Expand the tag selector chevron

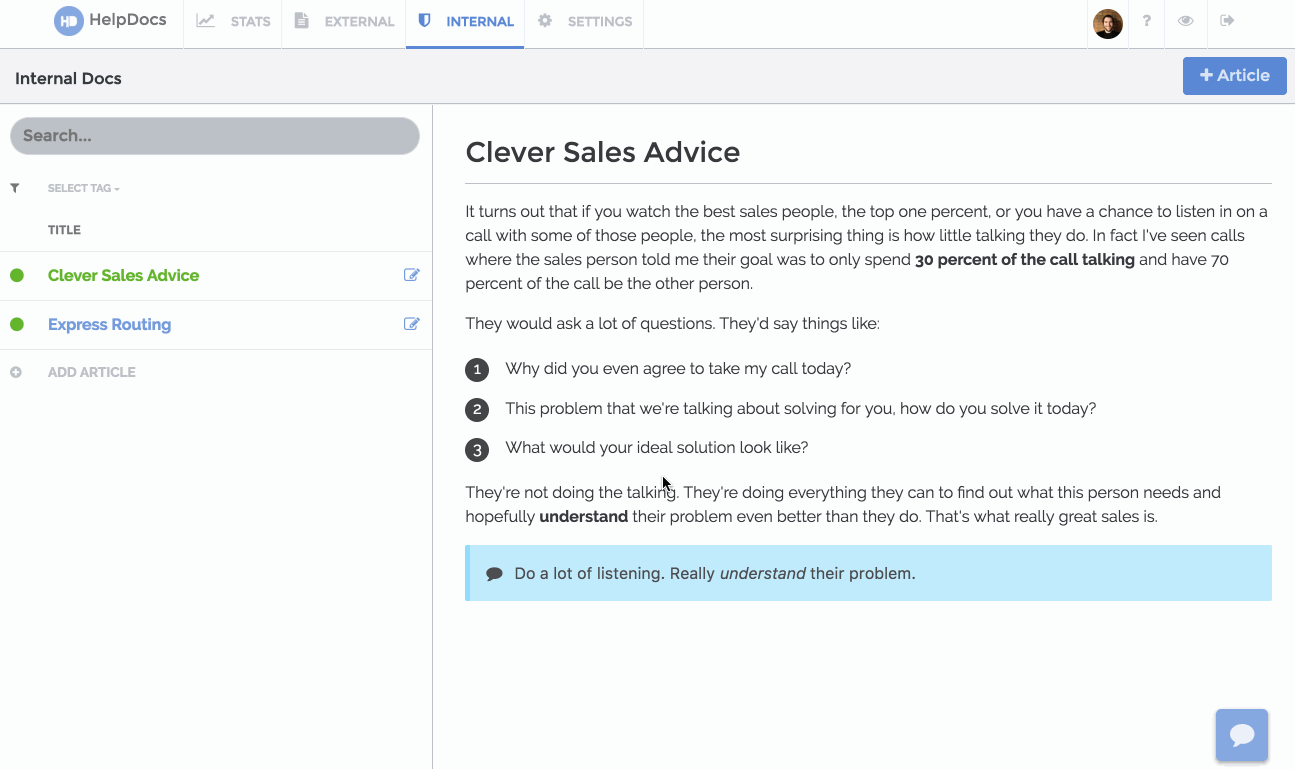click(x=115, y=187)
